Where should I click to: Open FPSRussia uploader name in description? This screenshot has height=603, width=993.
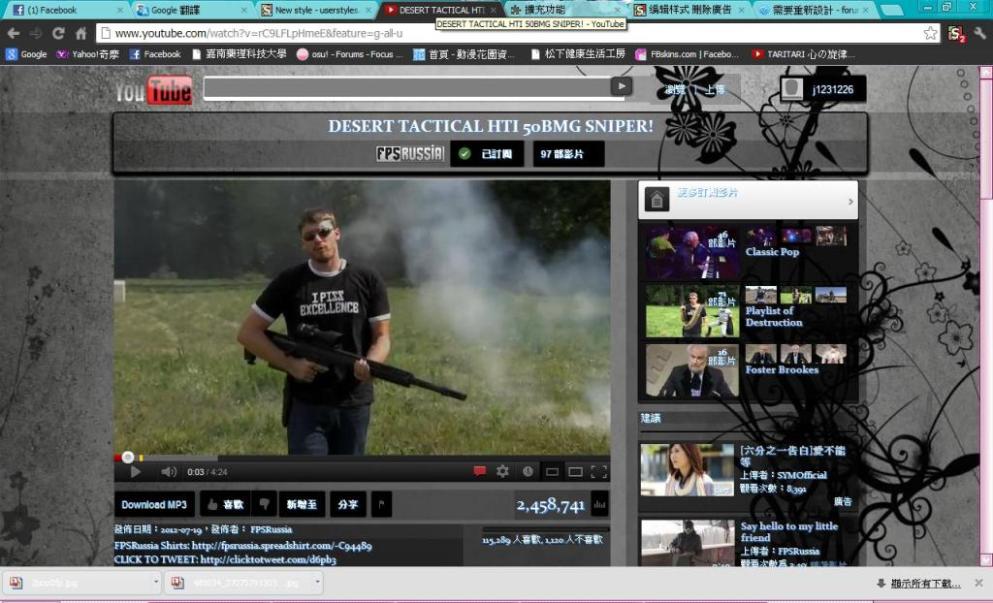coord(271,530)
